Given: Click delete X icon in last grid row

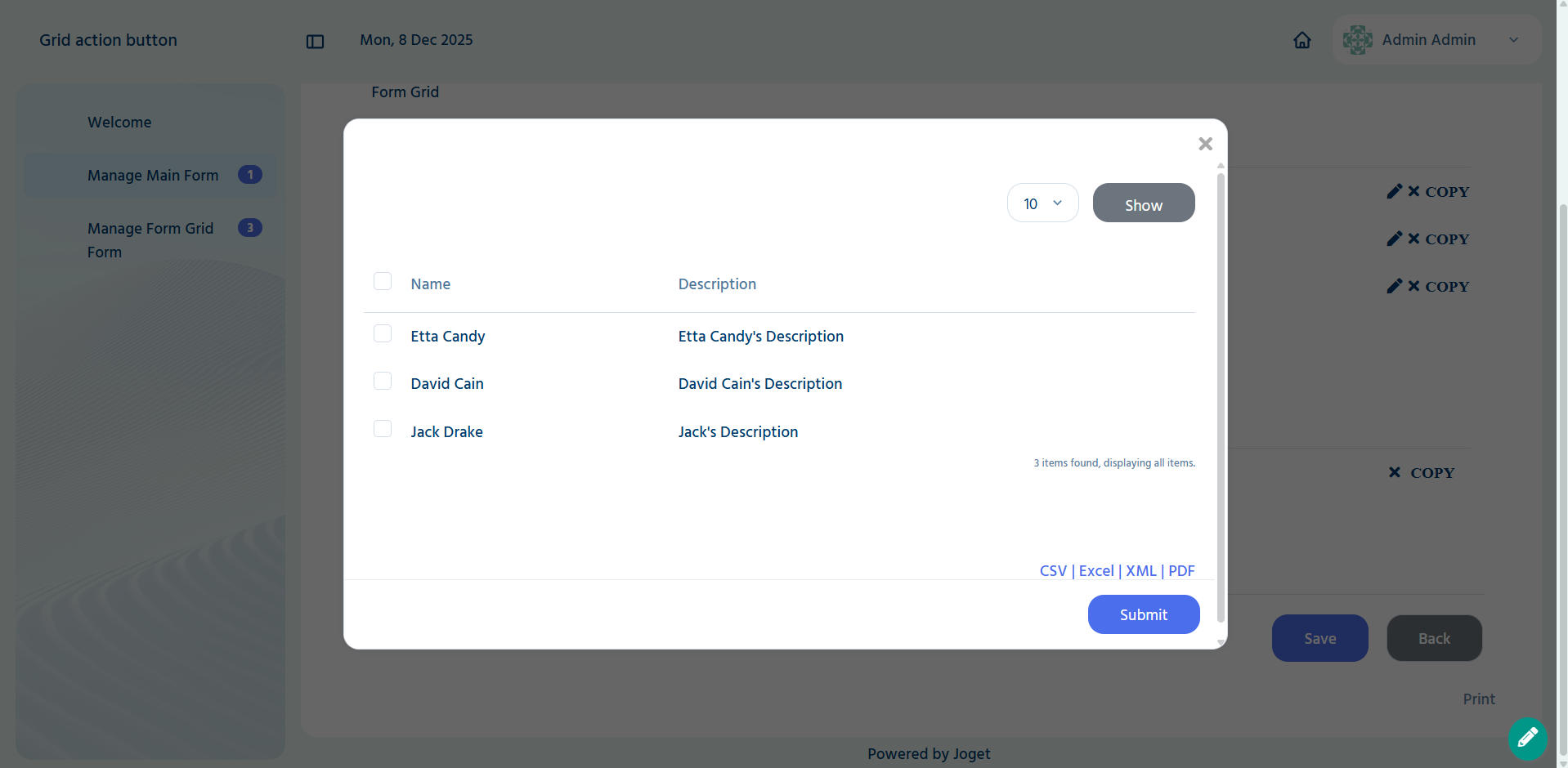Looking at the screenshot, I should click(x=1395, y=472).
